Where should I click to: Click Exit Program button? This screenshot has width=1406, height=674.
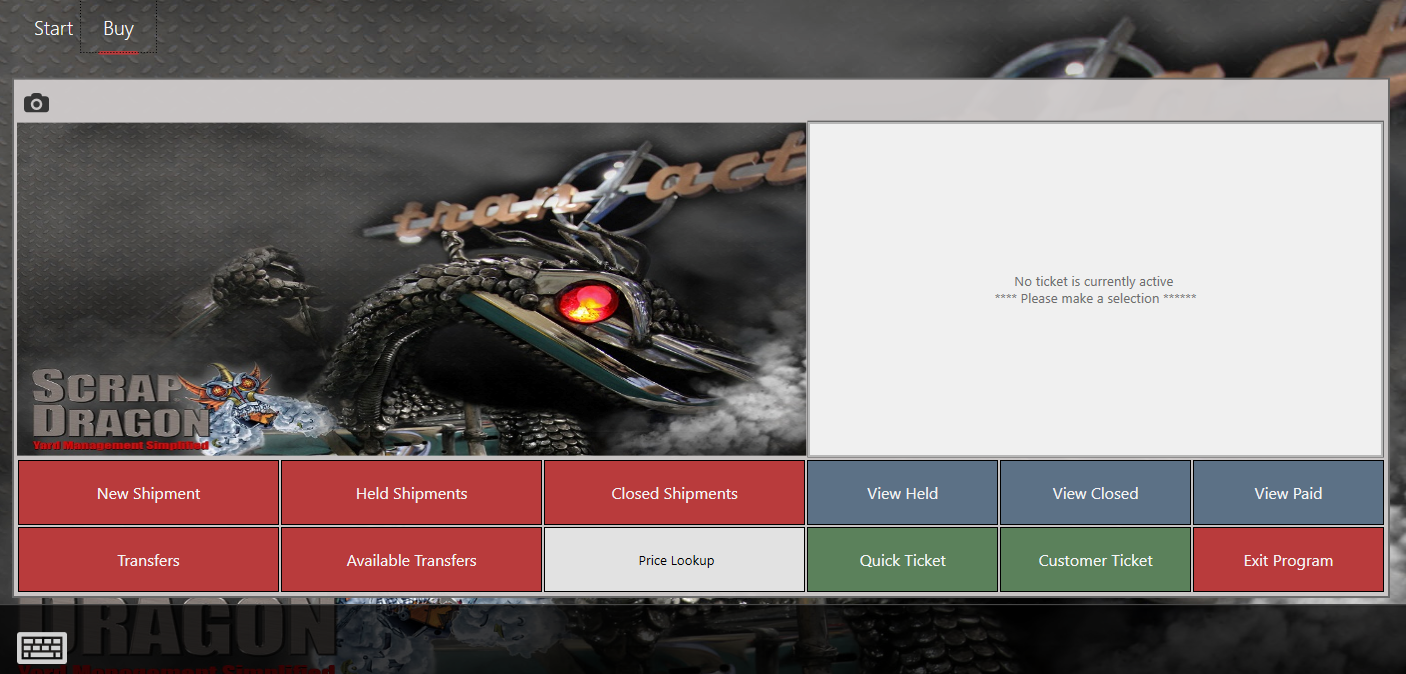(1288, 560)
